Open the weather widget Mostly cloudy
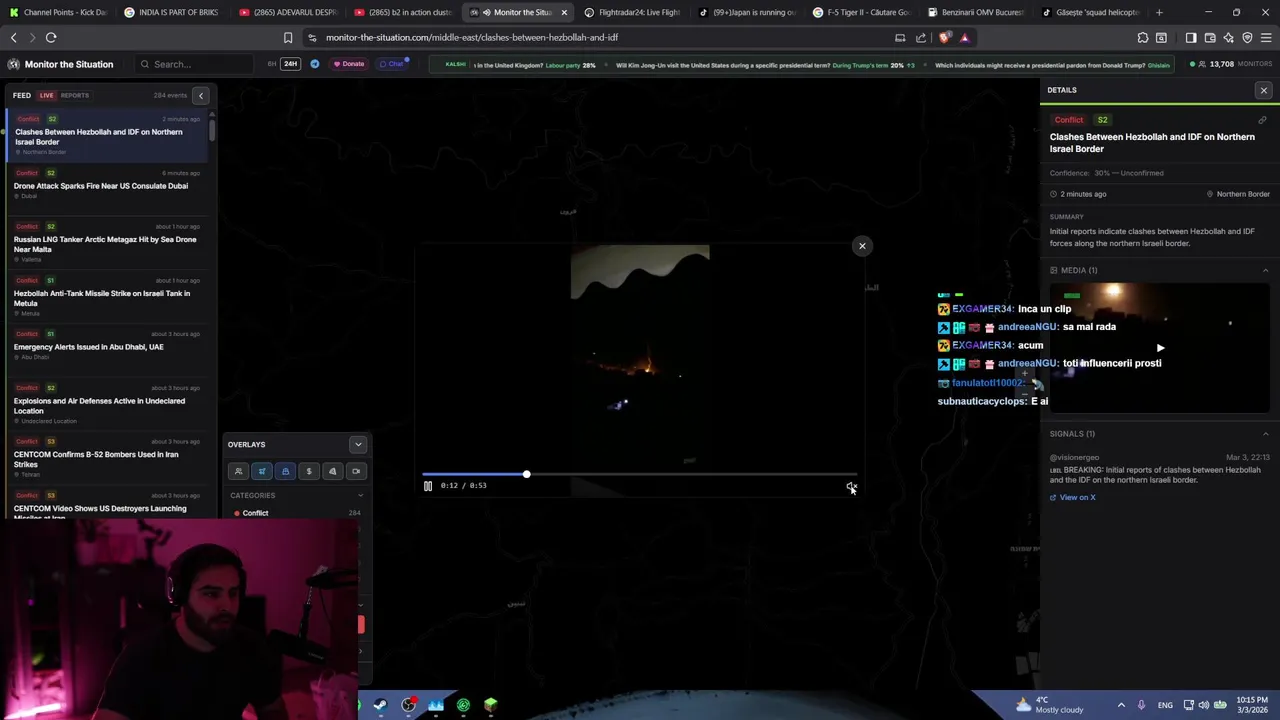Screen dimensions: 1280x720 click(x=1049, y=705)
